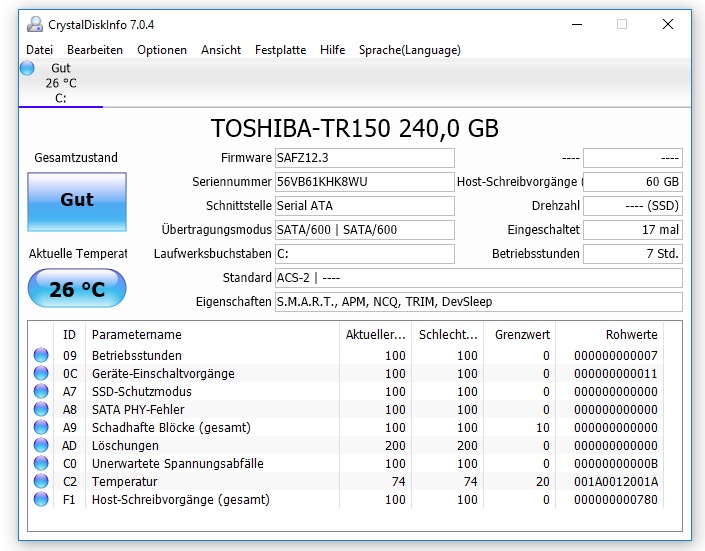Click status orb for Host-Schreibvorgänge (gesamt) row
This screenshot has height=551, width=705.
[41, 499]
